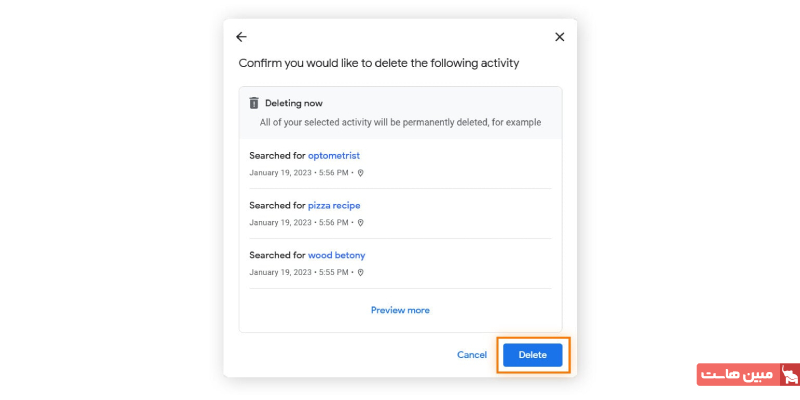The height and width of the screenshot is (400, 800).
Task: Click the location pin for the optometrist search
Action: click(361, 173)
